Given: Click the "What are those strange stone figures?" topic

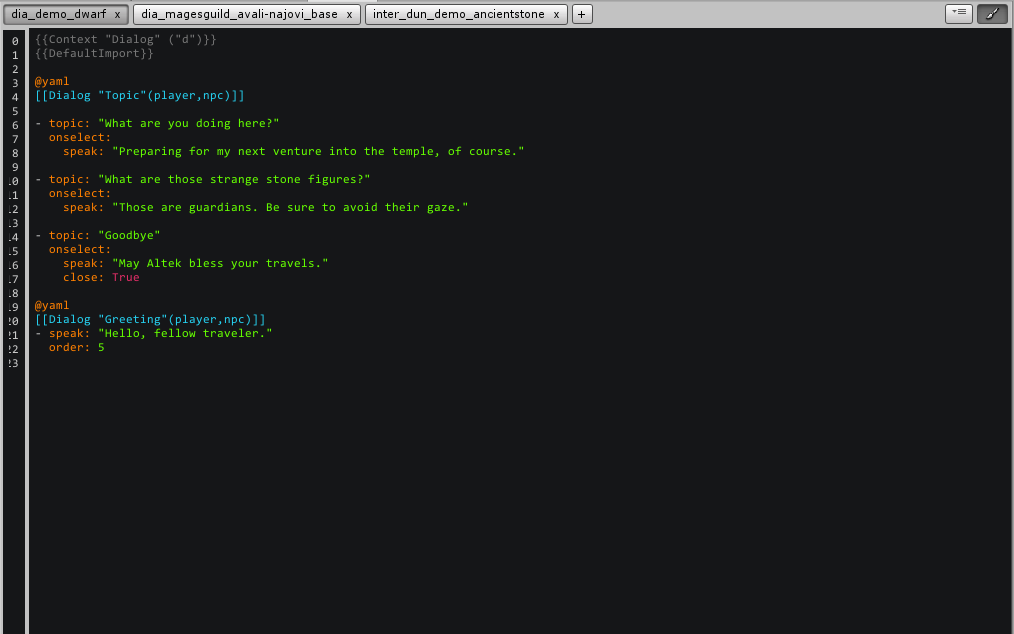Looking at the screenshot, I should (202, 179).
